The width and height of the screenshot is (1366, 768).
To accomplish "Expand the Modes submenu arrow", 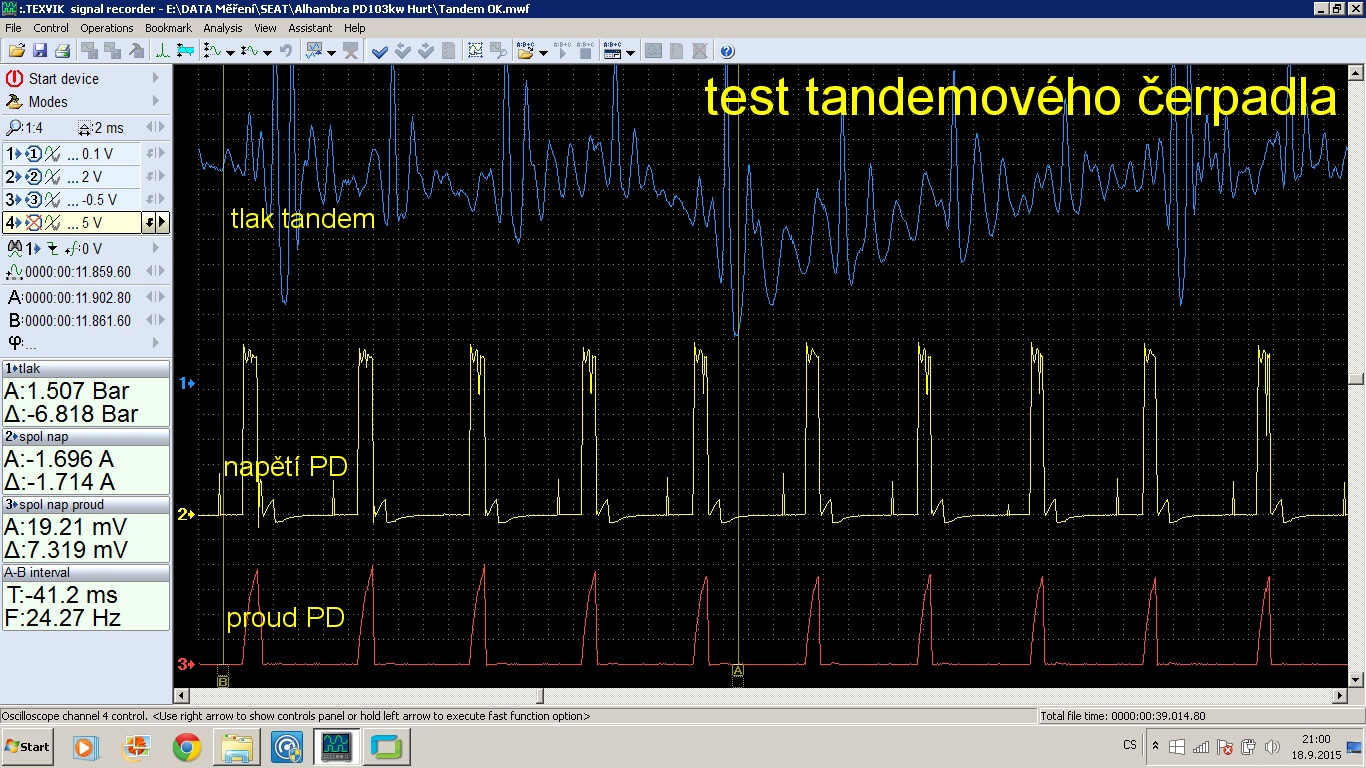I will coord(155,102).
